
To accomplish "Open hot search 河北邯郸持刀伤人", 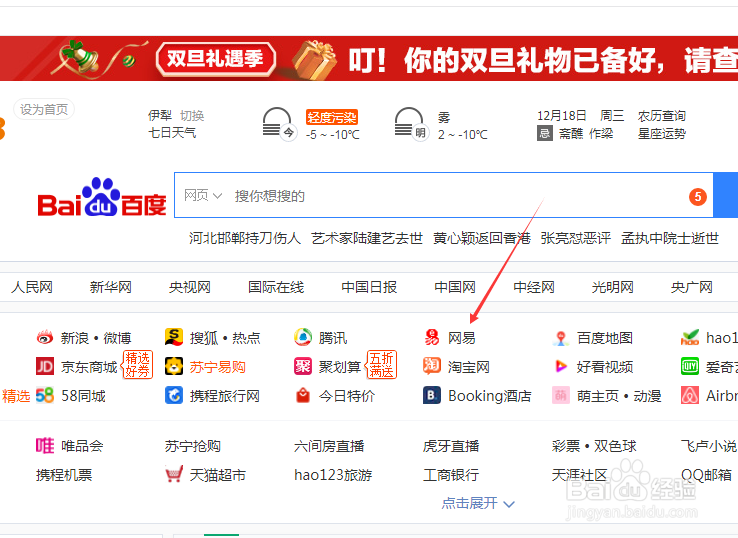I will pyautogui.click(x=245, y=238).
